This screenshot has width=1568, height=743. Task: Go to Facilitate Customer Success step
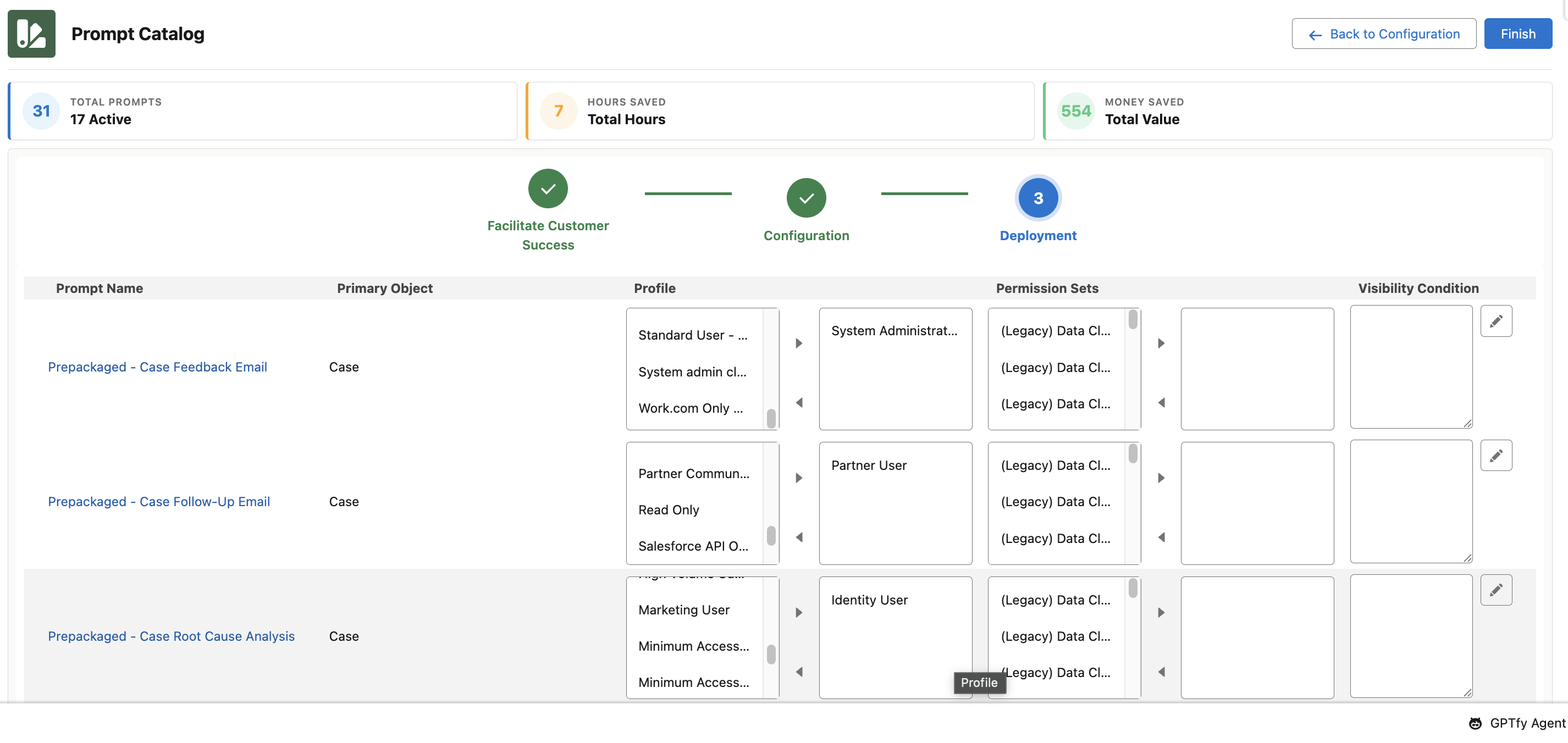(x=548, y=188)
